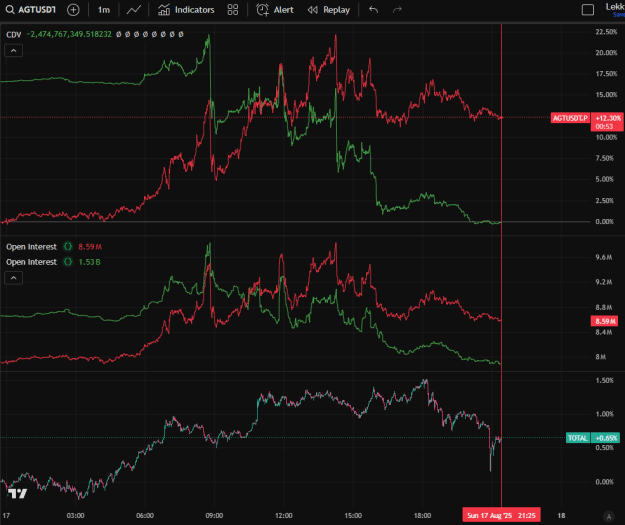
Task: Click the 1.50% axis label in bottom pane
Action: click(605, 380)
